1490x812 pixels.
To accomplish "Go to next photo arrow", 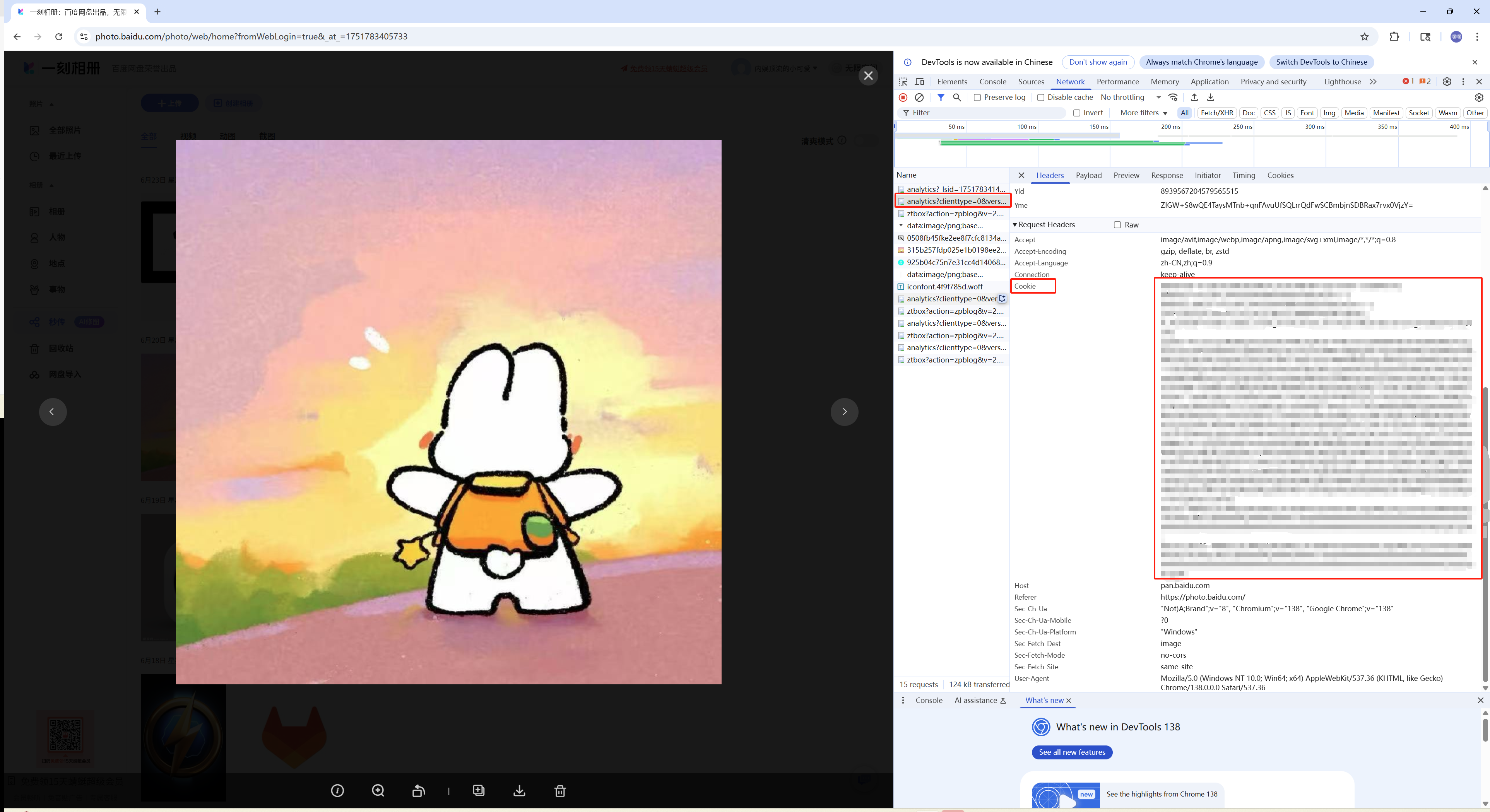I will click(x=845, y=411).
